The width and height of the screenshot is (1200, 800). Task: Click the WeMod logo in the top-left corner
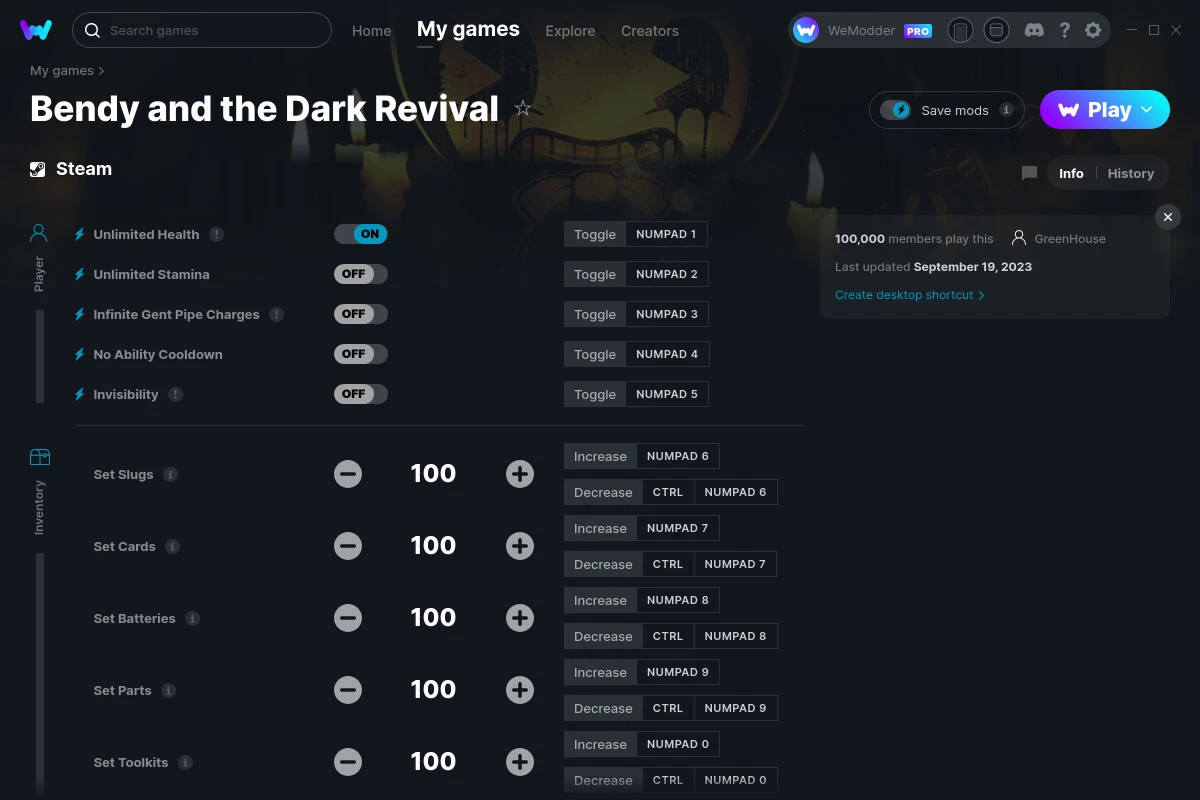coord(36,30)
